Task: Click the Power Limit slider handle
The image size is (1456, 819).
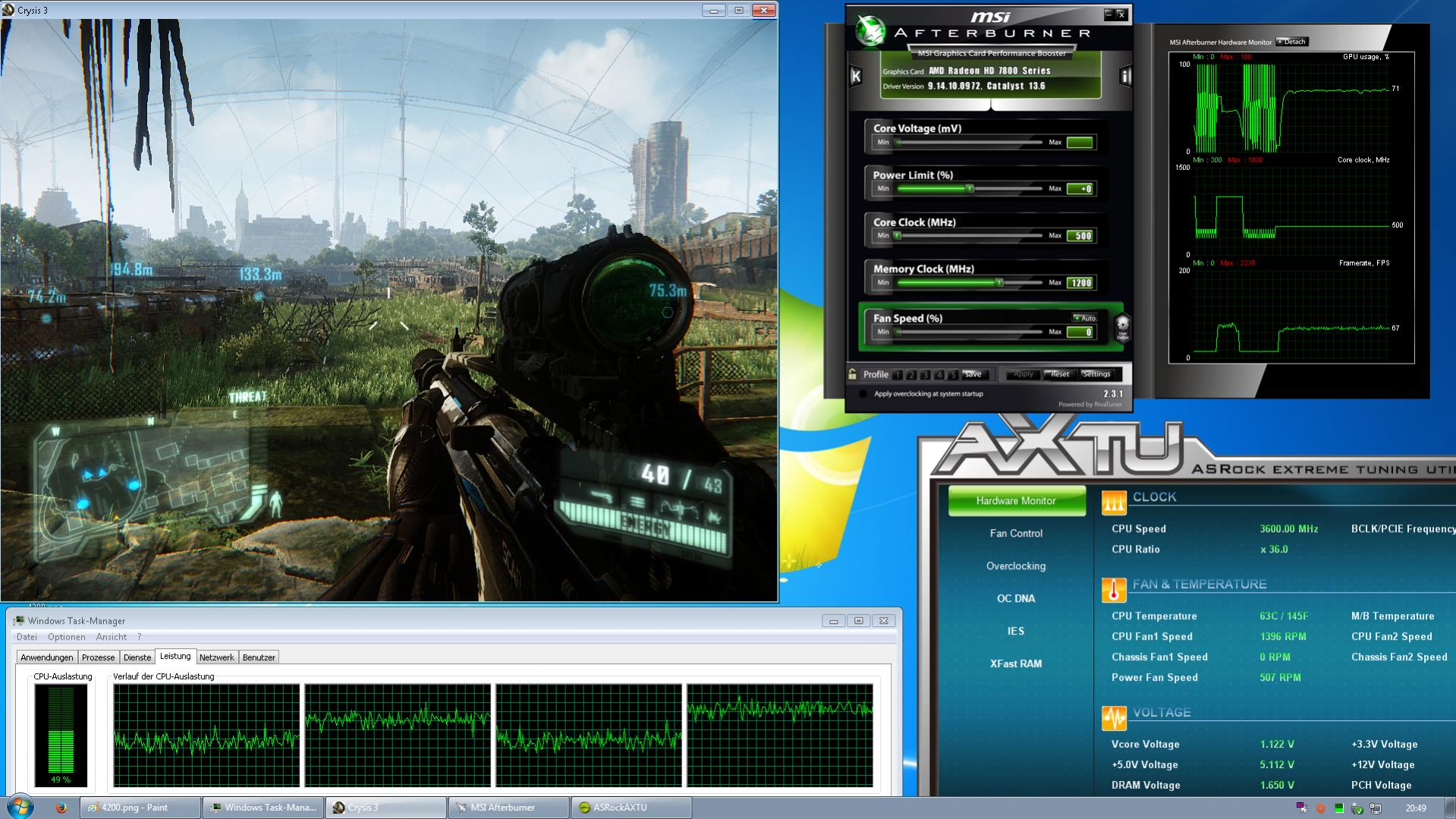Action: pos(969,188)
